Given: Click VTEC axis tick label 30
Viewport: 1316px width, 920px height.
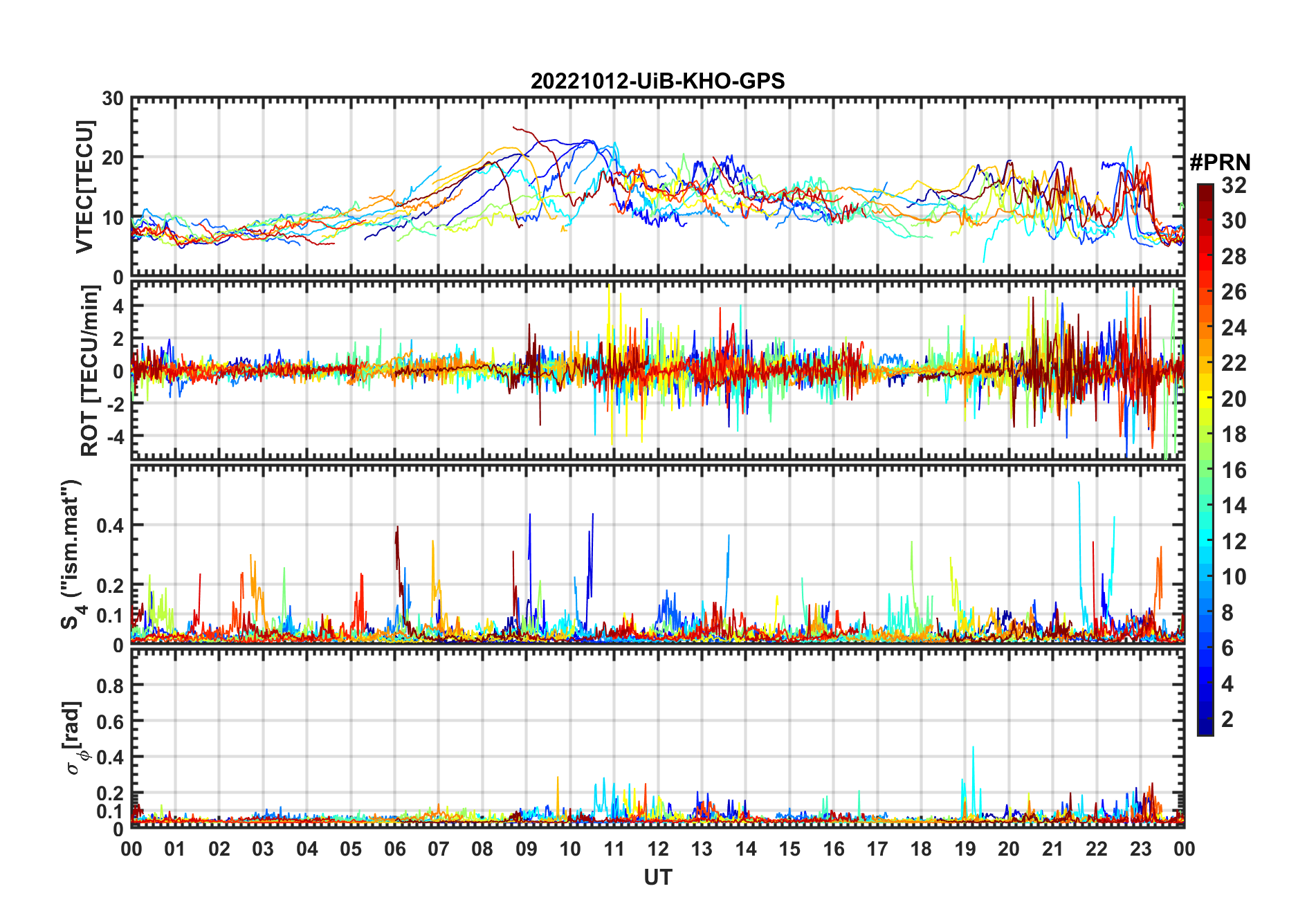Looking at the screenshot, I should tap(113, 99).
